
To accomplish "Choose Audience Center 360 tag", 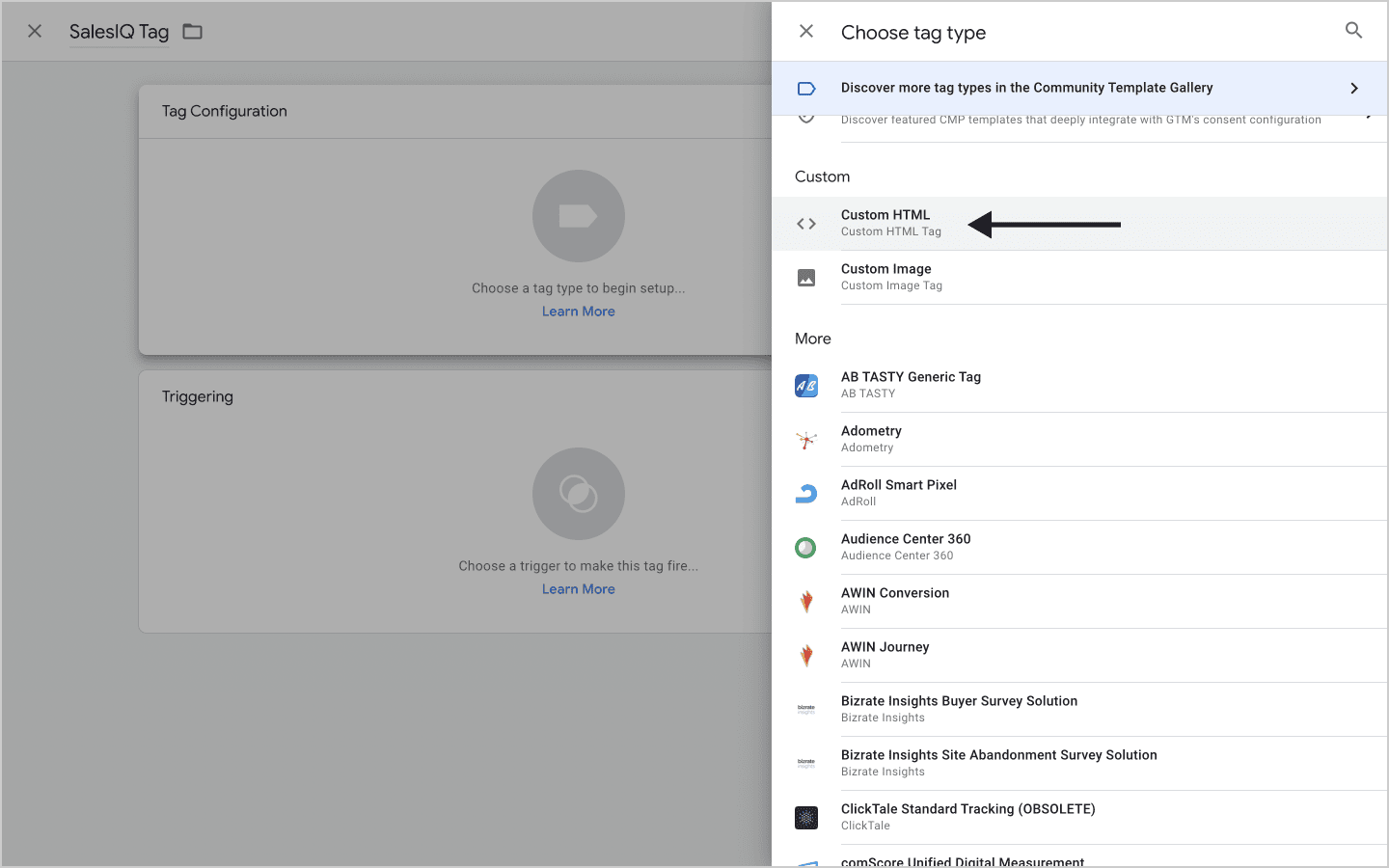I will click(1080, 548).
